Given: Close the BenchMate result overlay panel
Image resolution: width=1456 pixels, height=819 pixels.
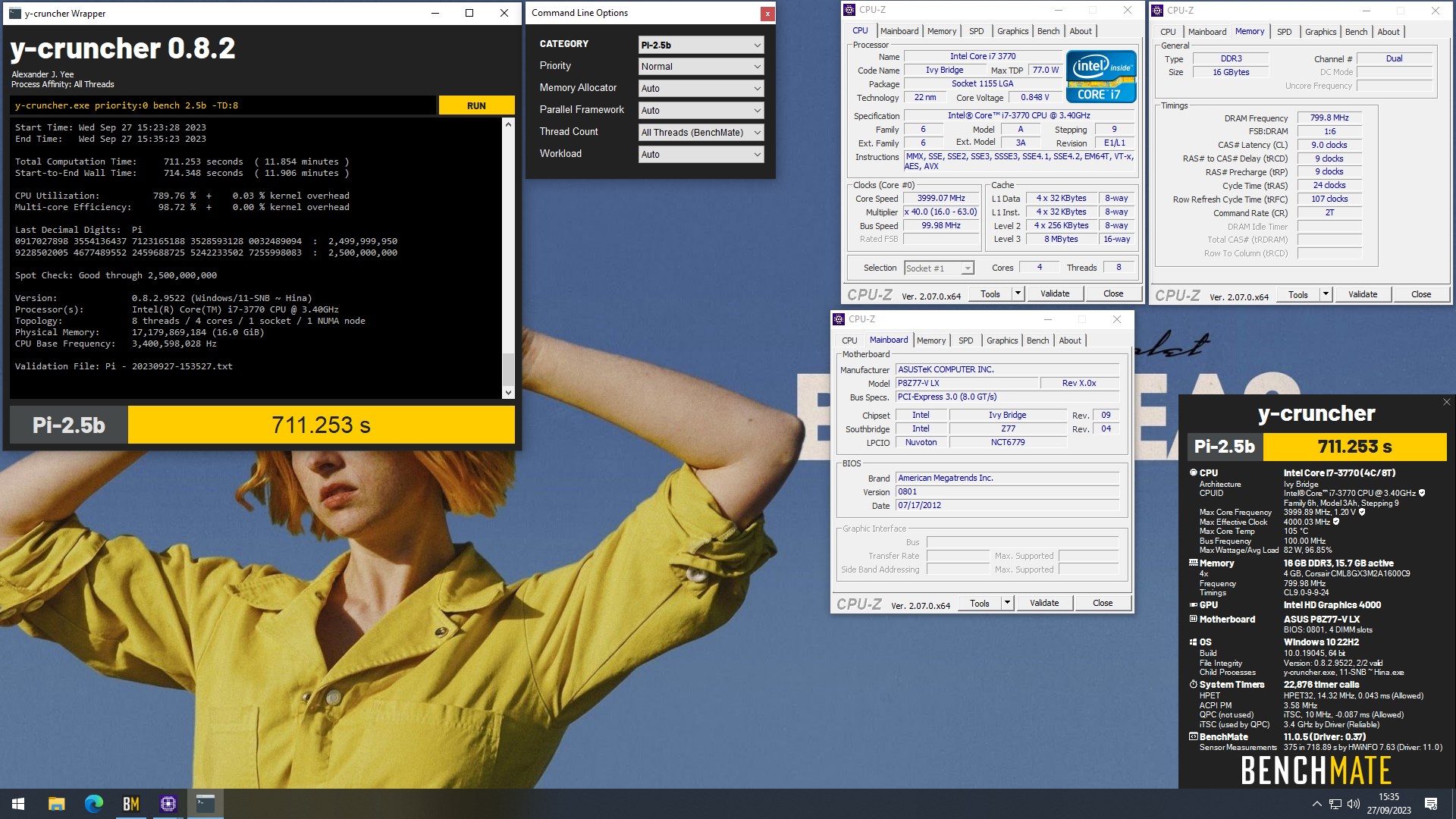Looking at the screenshot, I should pyautogui.click(x=1446, y=402).
